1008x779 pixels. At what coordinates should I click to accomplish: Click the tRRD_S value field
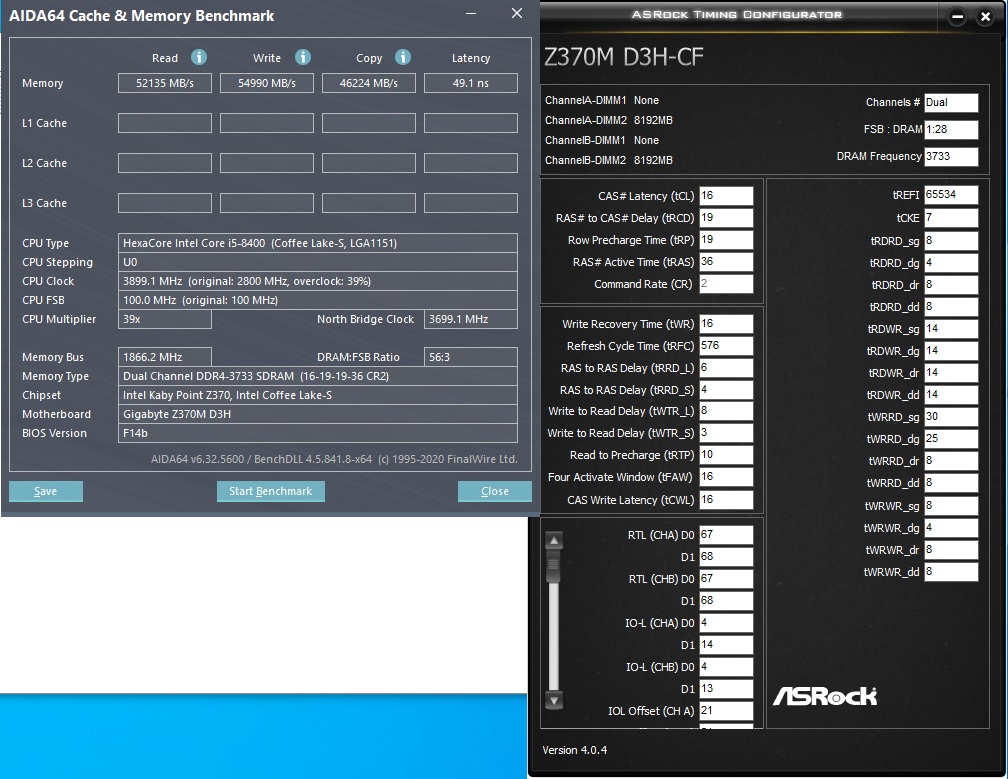pos(726,390)
